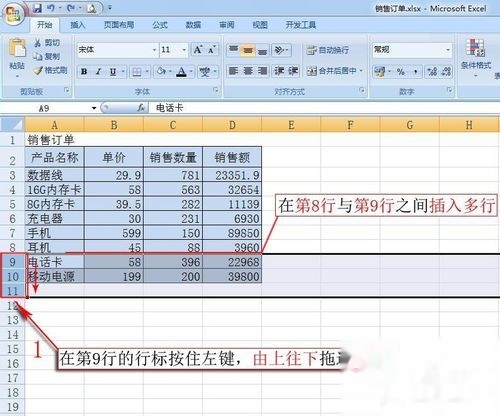Click the Insert Function fx button

pos(141,108)
